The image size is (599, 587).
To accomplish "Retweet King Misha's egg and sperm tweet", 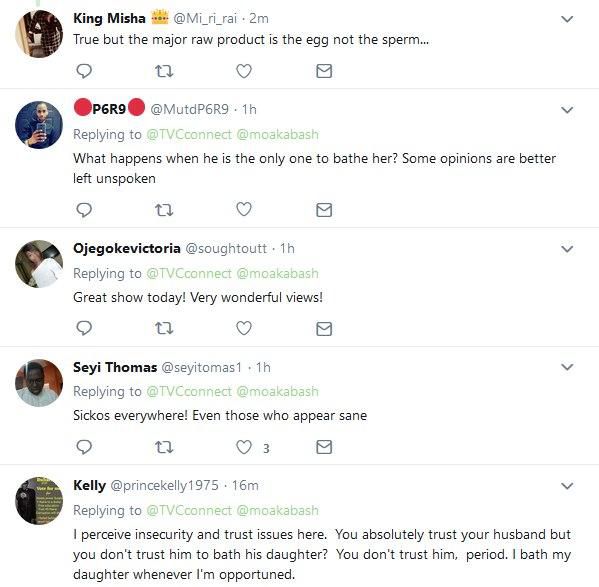I will point(164,71).
